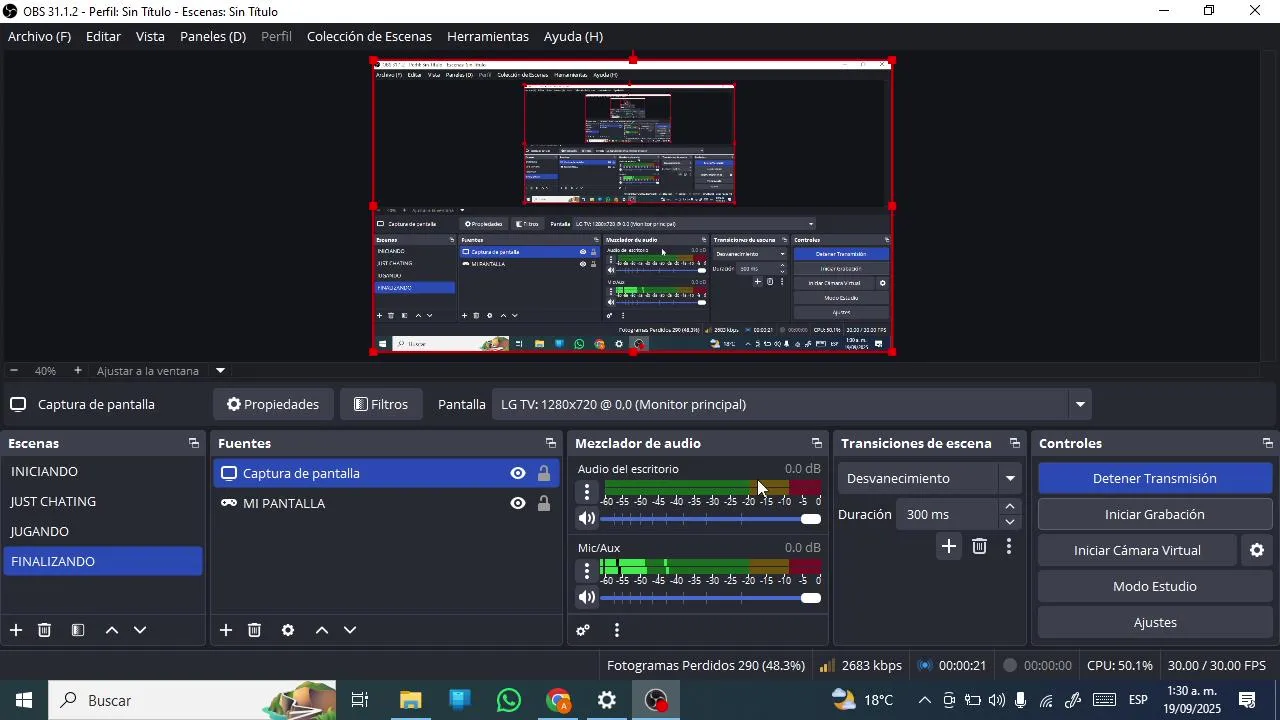This screenshot has height=720, width=1280.
Task: Open the Paneles (D) menu
Action: tap(213, 36)
